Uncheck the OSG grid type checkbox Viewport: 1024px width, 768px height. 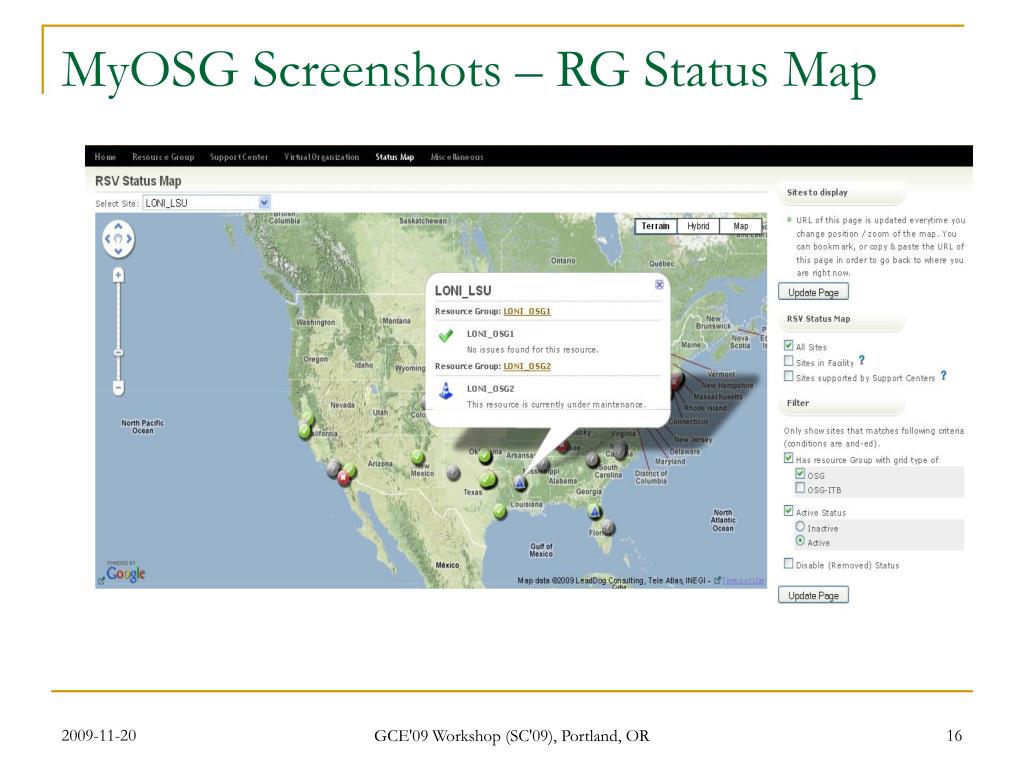800,473
